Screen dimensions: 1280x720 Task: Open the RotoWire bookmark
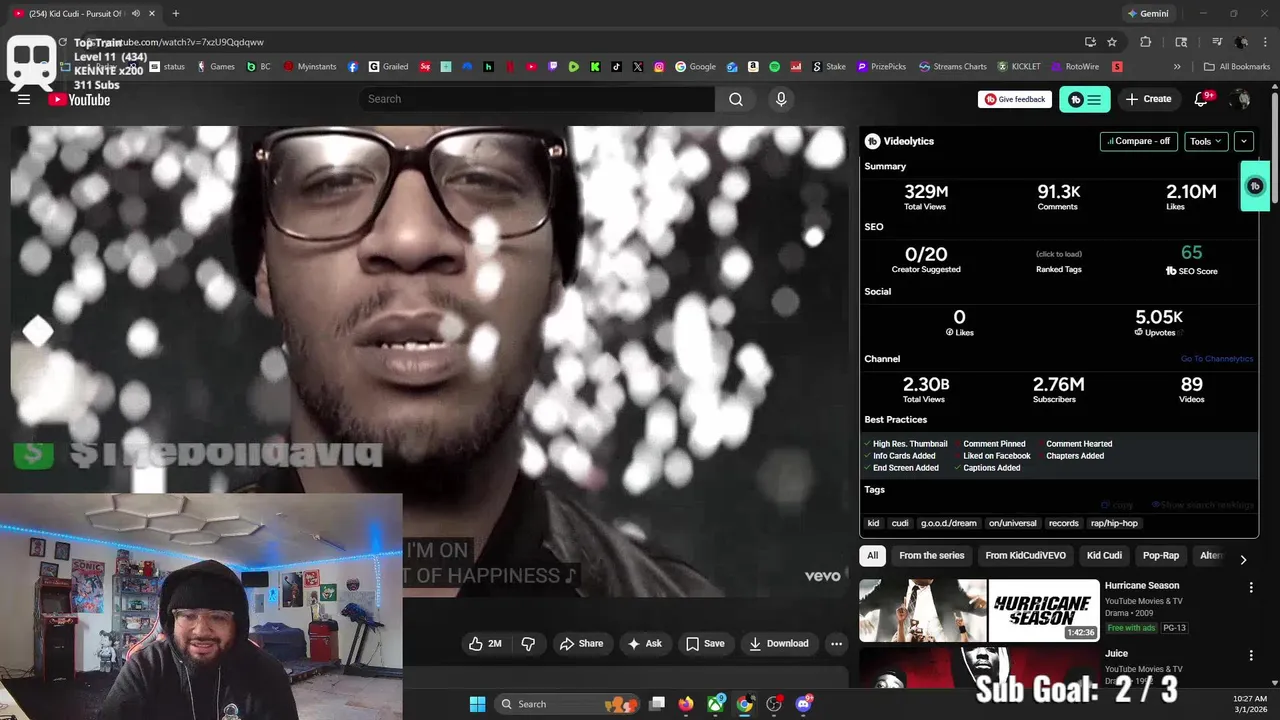tap(1076, 67)
